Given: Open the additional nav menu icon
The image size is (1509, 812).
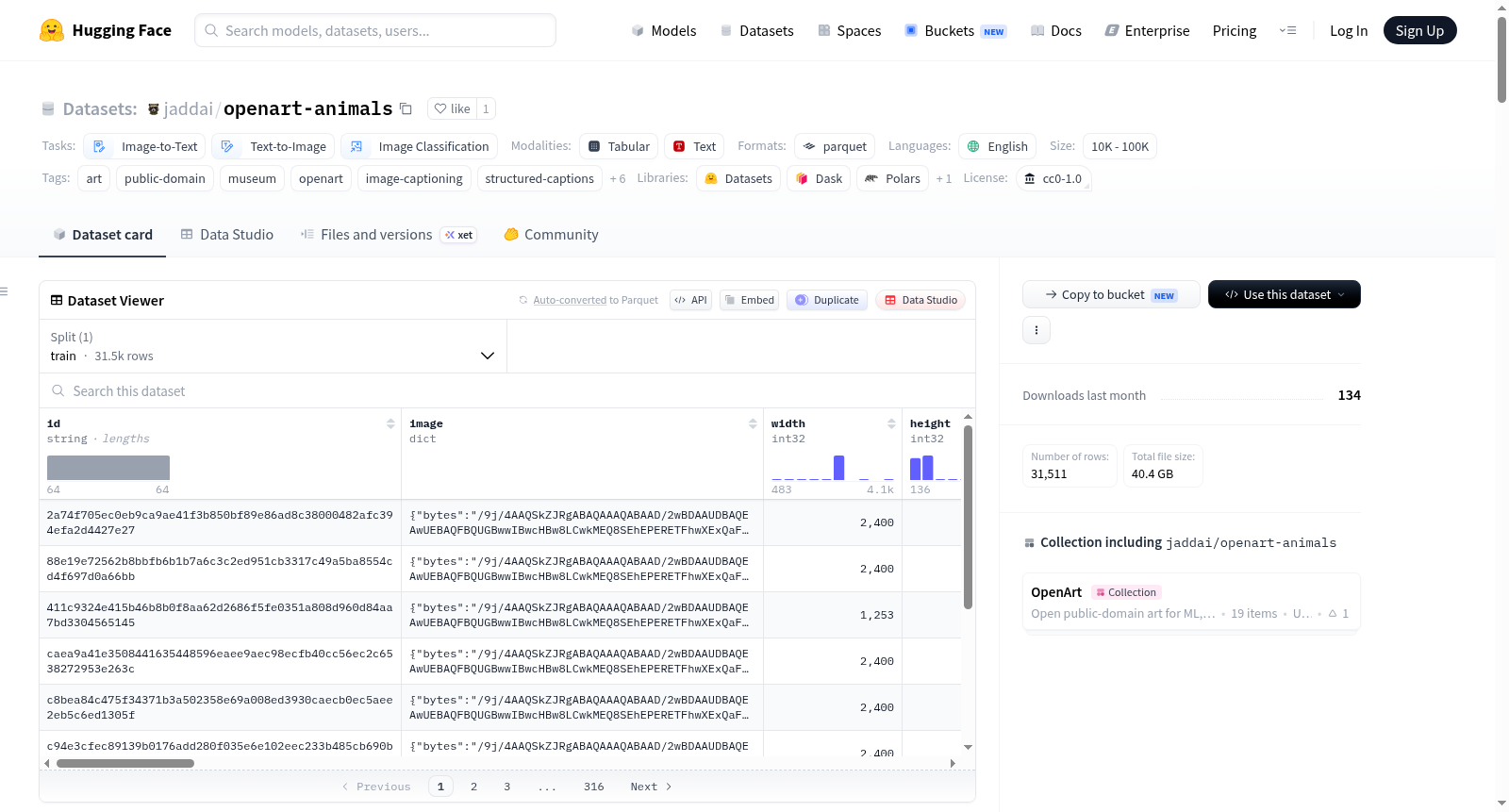Looking at the screenshot, I should pos(1287,30).
